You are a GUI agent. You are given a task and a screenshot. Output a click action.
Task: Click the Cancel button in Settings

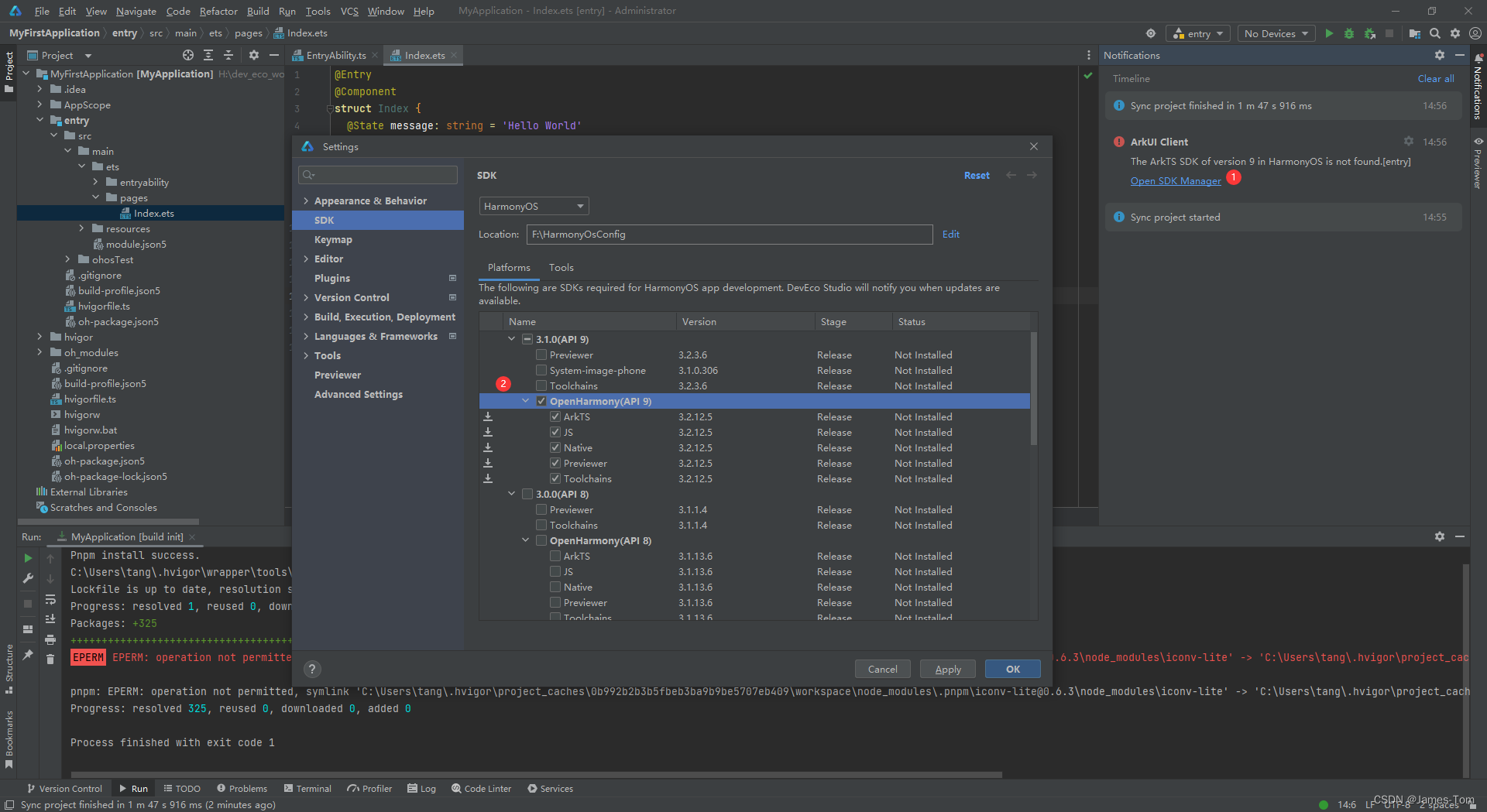click(x=883, y=669)
